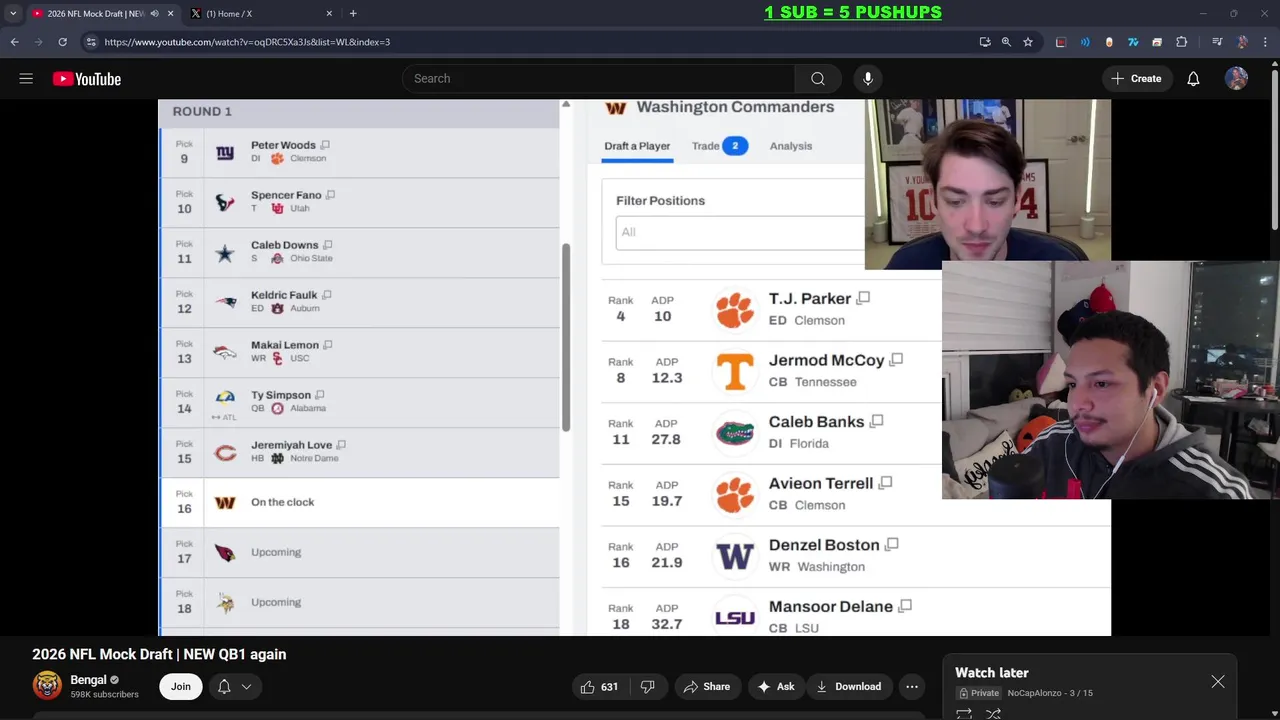Screen dimensions: 1280x720
Task: Dislike the video
Action: (x=648, y=687)
